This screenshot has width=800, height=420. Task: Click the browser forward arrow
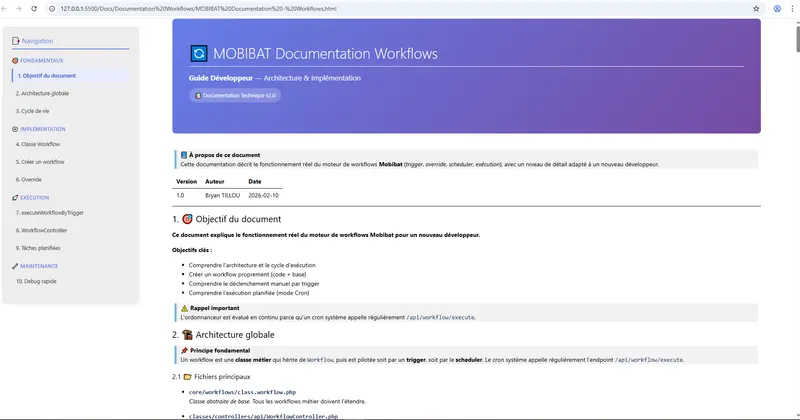pyautogui.click(x=19, y=9)
